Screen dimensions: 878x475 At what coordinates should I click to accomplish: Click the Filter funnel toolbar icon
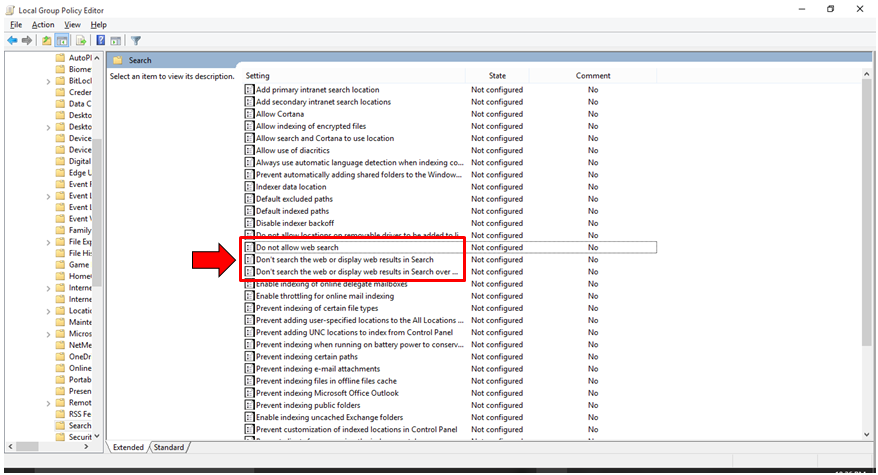[x=136, y=40]
